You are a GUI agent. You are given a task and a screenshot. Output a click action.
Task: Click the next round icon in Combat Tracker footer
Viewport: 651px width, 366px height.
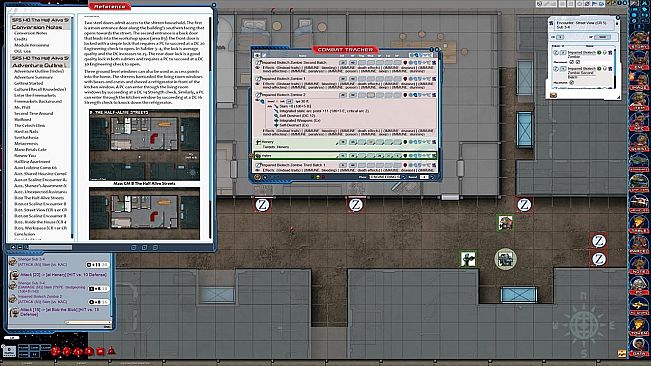tap(432, 177)
